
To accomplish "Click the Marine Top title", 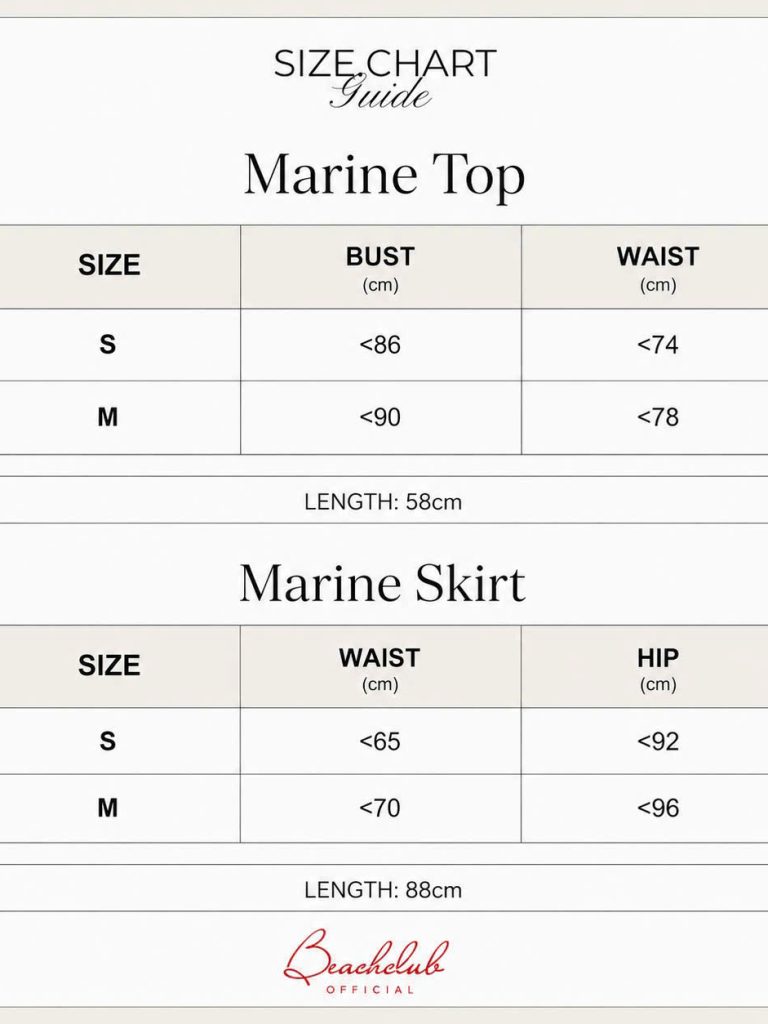I will (x=384, y=174).
